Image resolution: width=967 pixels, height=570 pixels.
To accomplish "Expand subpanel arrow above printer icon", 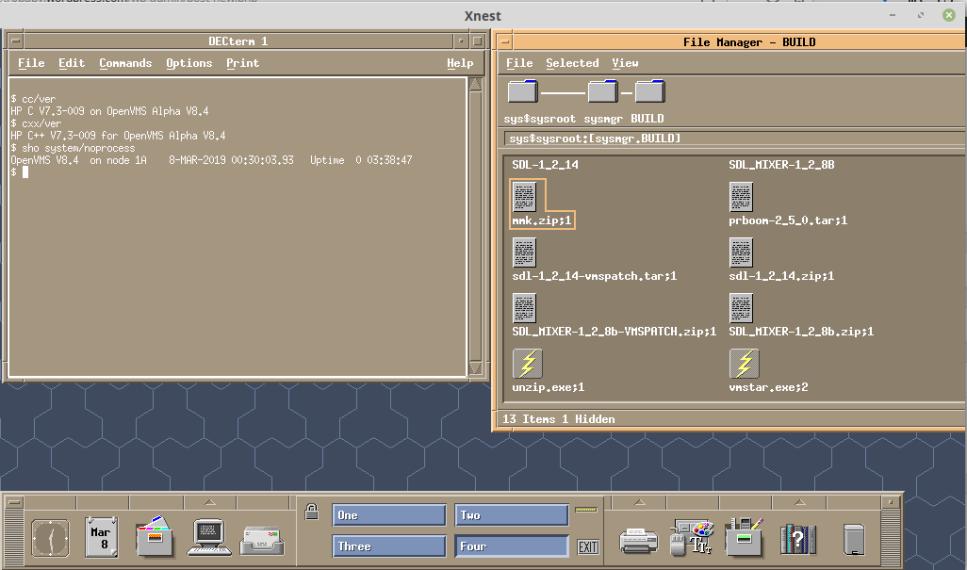I will (638, 501).
